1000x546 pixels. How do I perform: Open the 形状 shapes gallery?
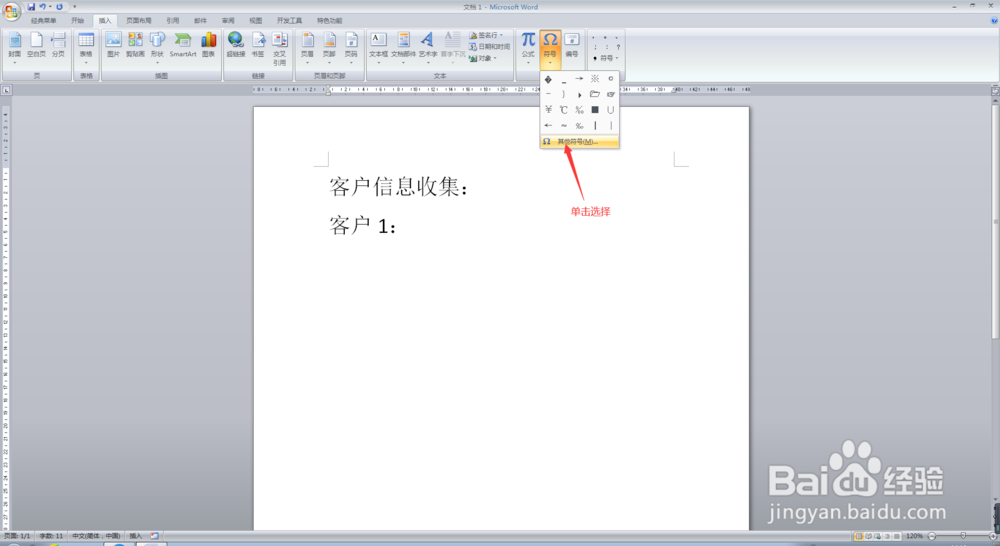pyautogui.click(x=157, y=47)
